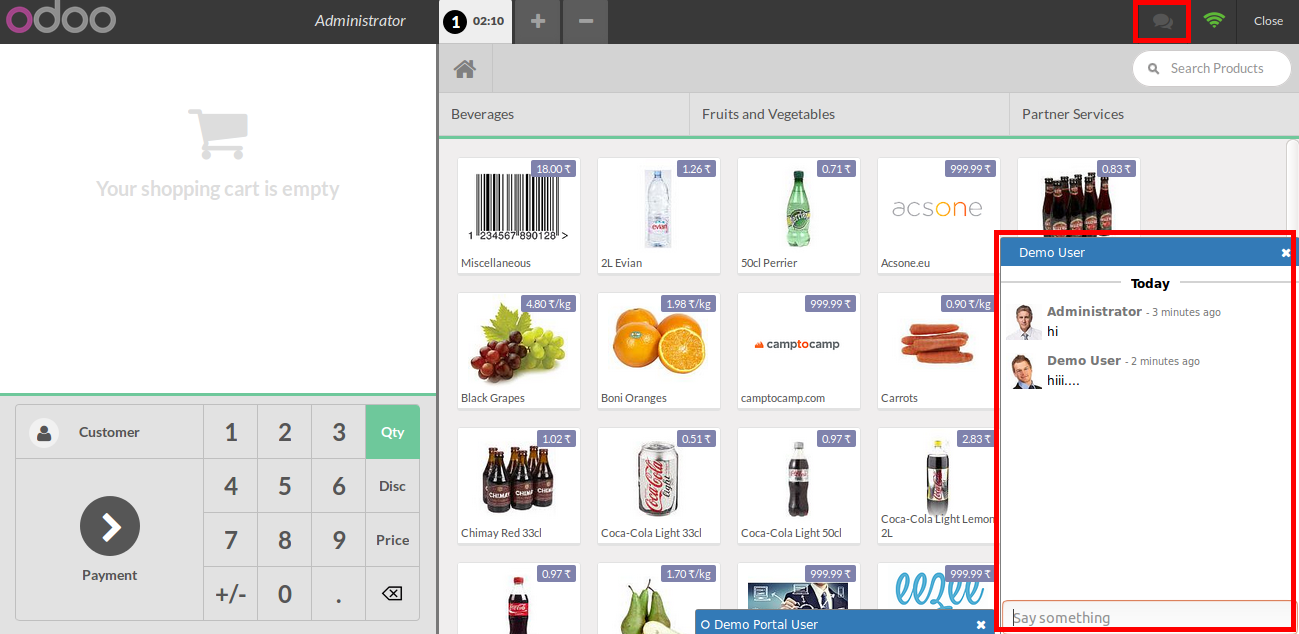Activate Disc mode on numpad
The image size is (1299, 634).
(x=392, y=486)
